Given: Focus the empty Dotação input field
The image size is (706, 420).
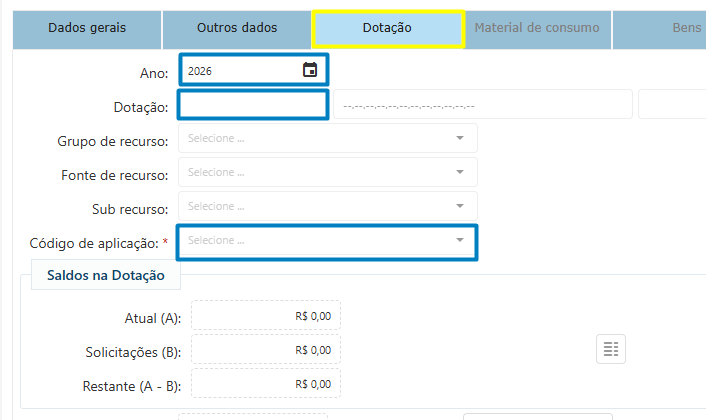Looking at the screenshot, I should pyautogui.click(x=253, y=105).
